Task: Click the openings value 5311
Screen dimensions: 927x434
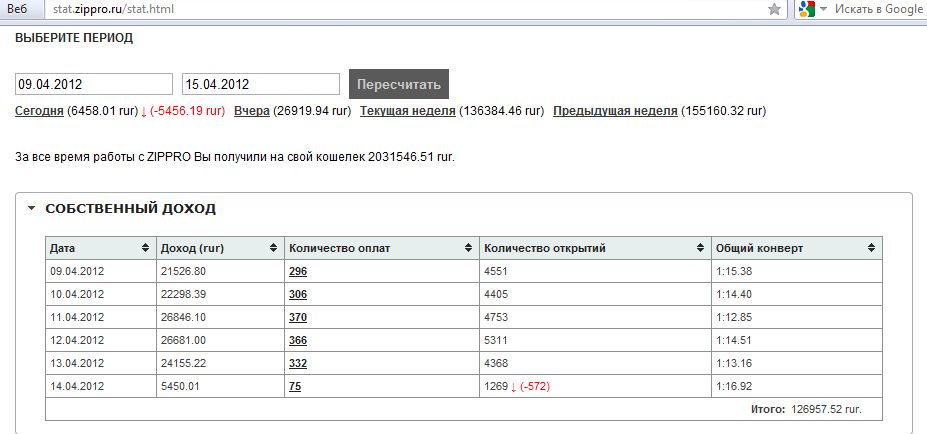Action: tap(496, 341)
